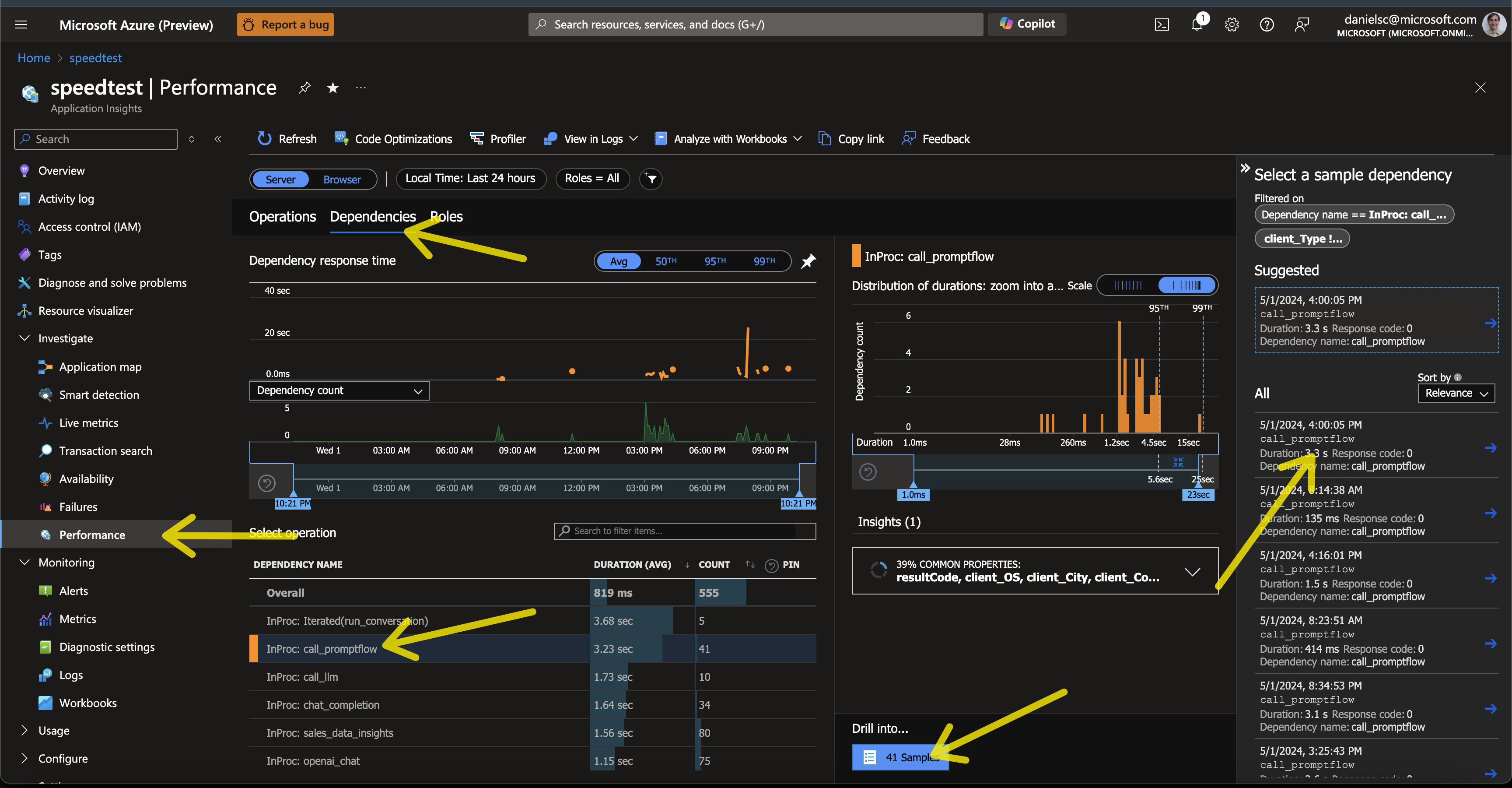Image resolution: width=1512 pixels, height=788 pixels.
Task: Open the portal settings gear
Action: pos(1232,25)
